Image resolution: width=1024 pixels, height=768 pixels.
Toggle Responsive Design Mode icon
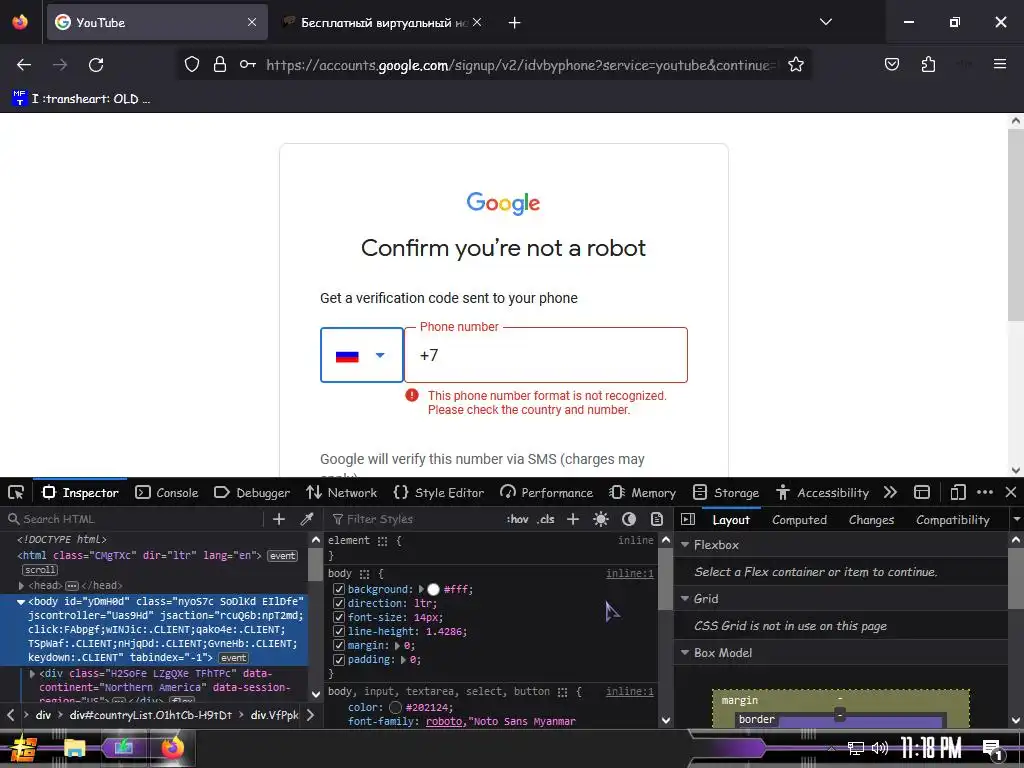(957, 492)
